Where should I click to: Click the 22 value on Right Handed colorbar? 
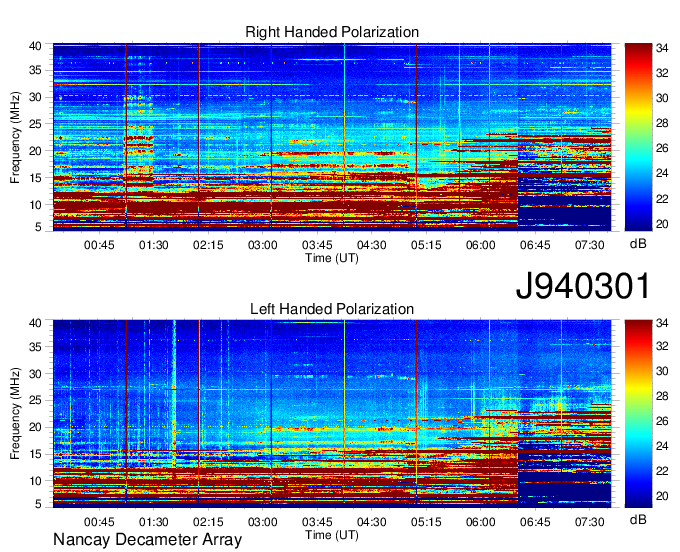[x=662, y=199]
